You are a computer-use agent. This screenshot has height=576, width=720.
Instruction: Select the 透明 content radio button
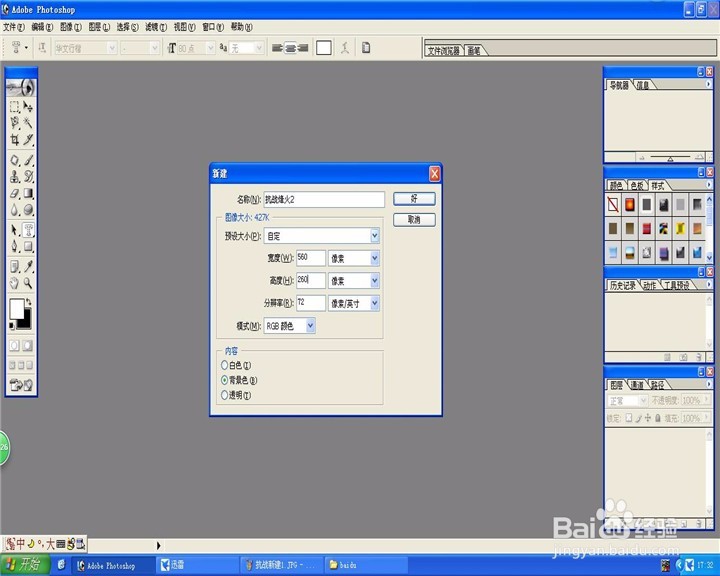(x=225, y=395)
